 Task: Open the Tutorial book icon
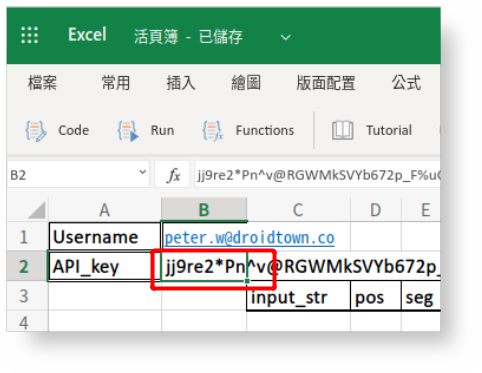(343, 130)
